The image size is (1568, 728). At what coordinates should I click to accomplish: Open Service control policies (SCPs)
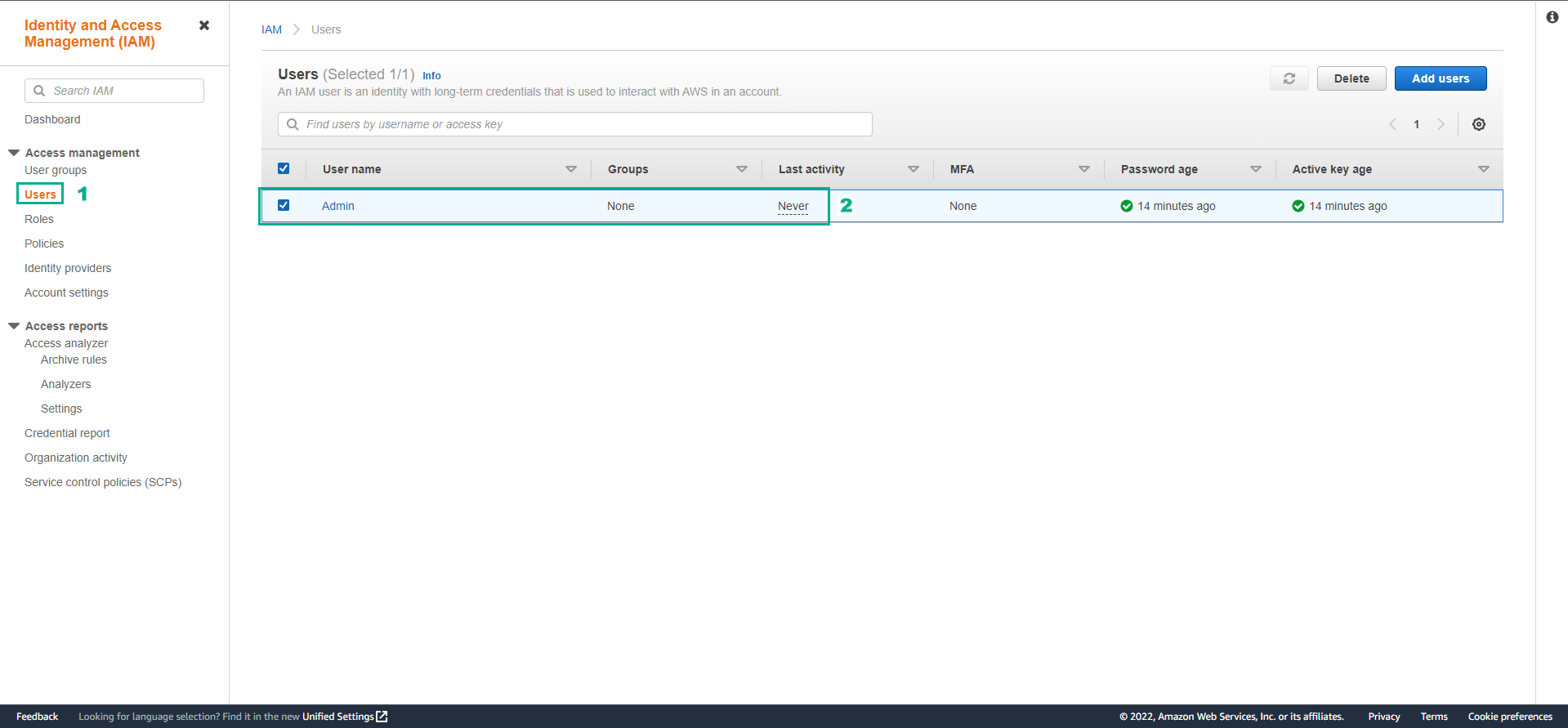click(103, 482)
